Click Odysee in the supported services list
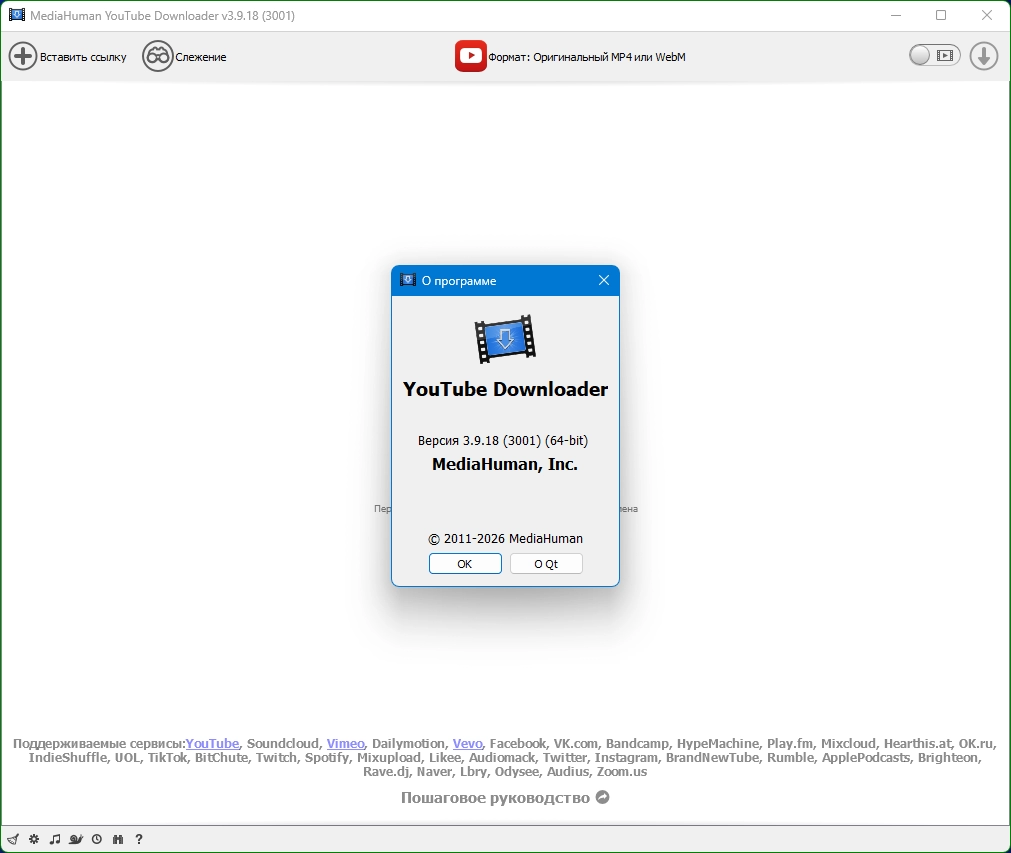Viewport: 1011px width, 853px height. (516, 772)
